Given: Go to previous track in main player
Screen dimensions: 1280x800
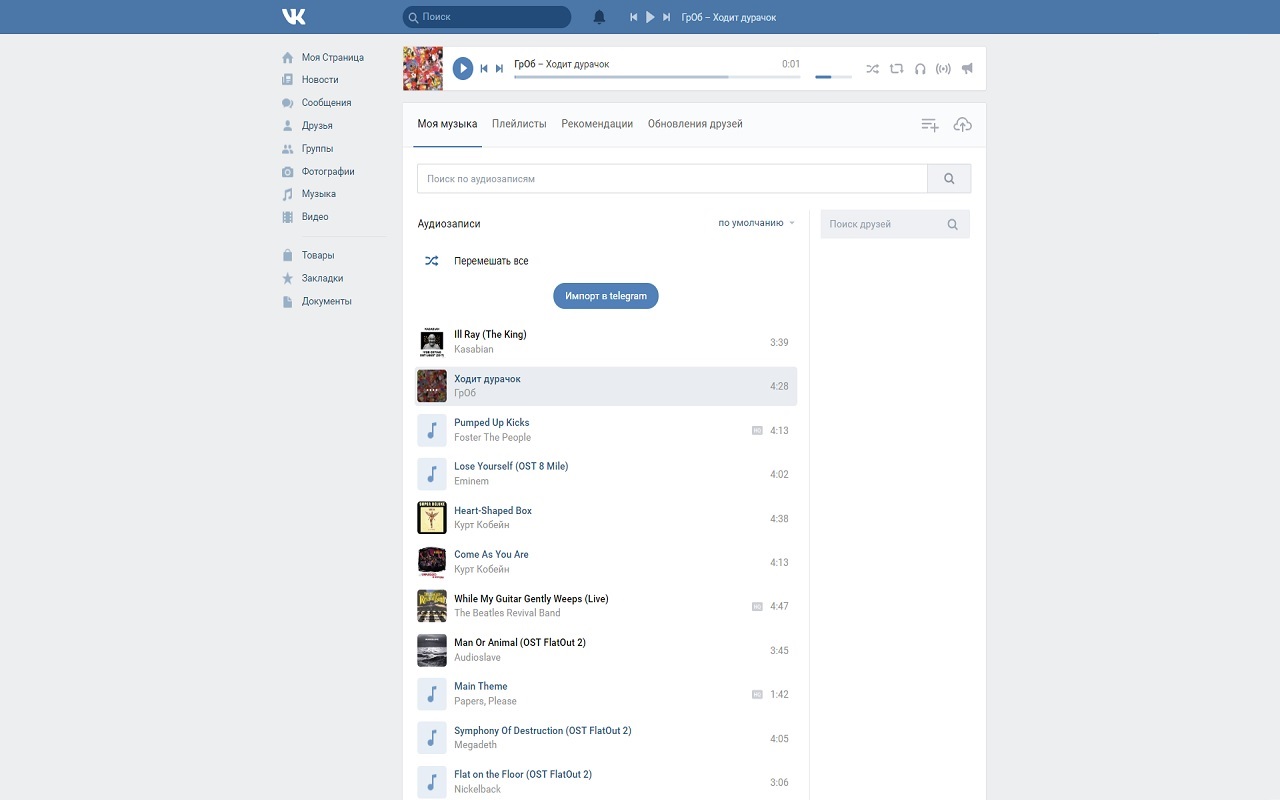Looking at the screenshot, I should pyautogui.click(x=484, y=69).
